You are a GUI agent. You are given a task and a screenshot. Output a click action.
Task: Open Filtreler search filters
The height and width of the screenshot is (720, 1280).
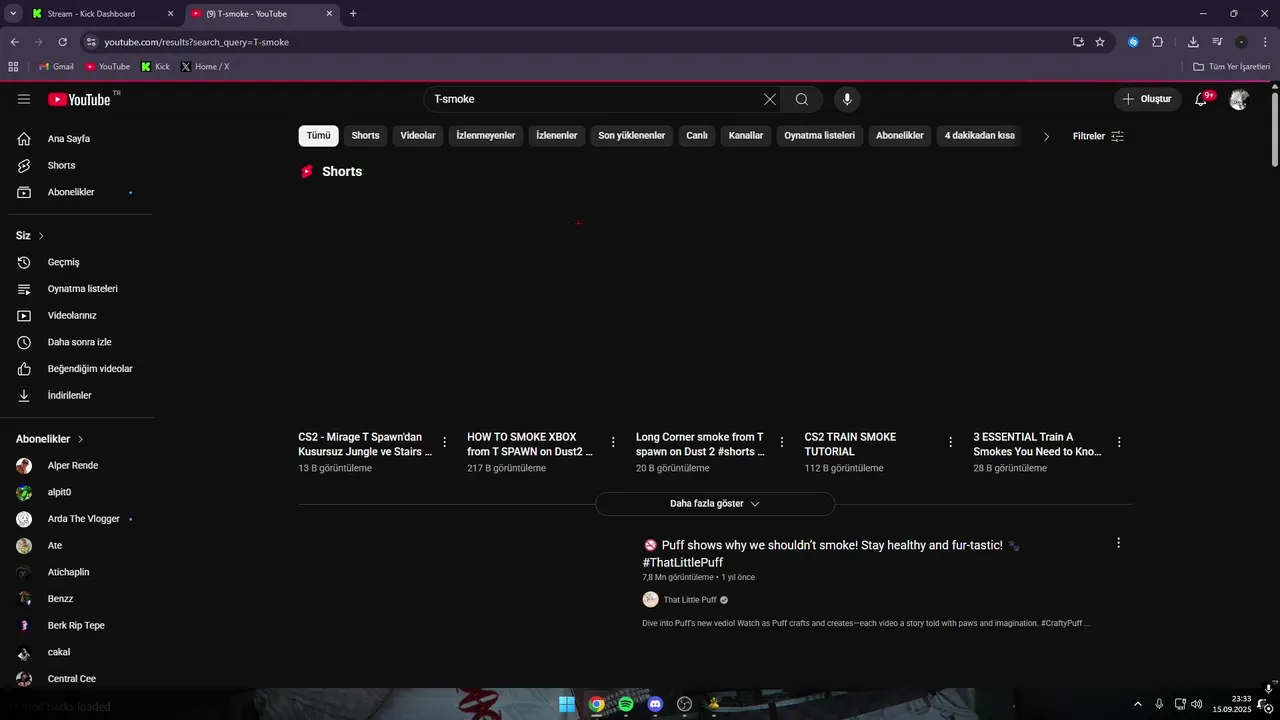[x=1098, y=136]
